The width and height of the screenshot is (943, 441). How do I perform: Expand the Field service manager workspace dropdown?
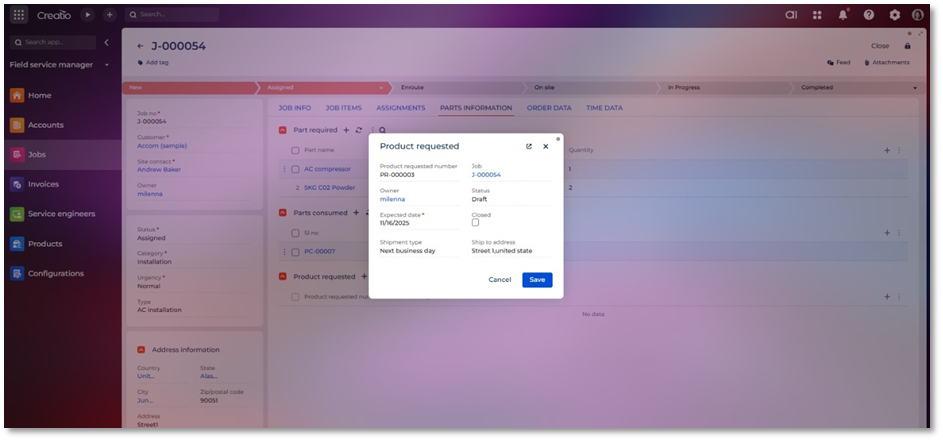(x=106, y=65)
